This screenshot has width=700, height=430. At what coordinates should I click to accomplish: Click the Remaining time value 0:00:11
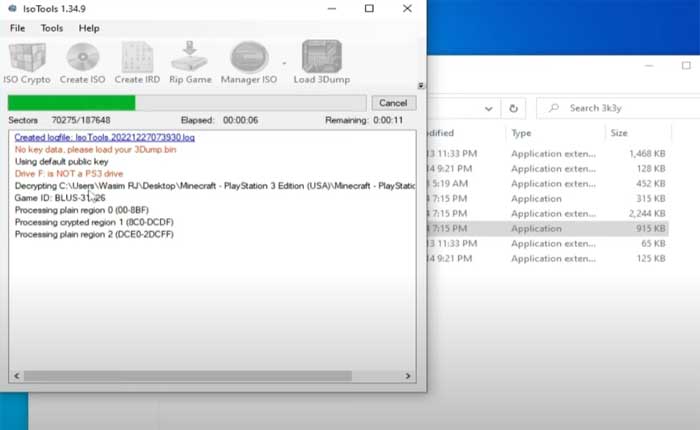pos(388,120)
